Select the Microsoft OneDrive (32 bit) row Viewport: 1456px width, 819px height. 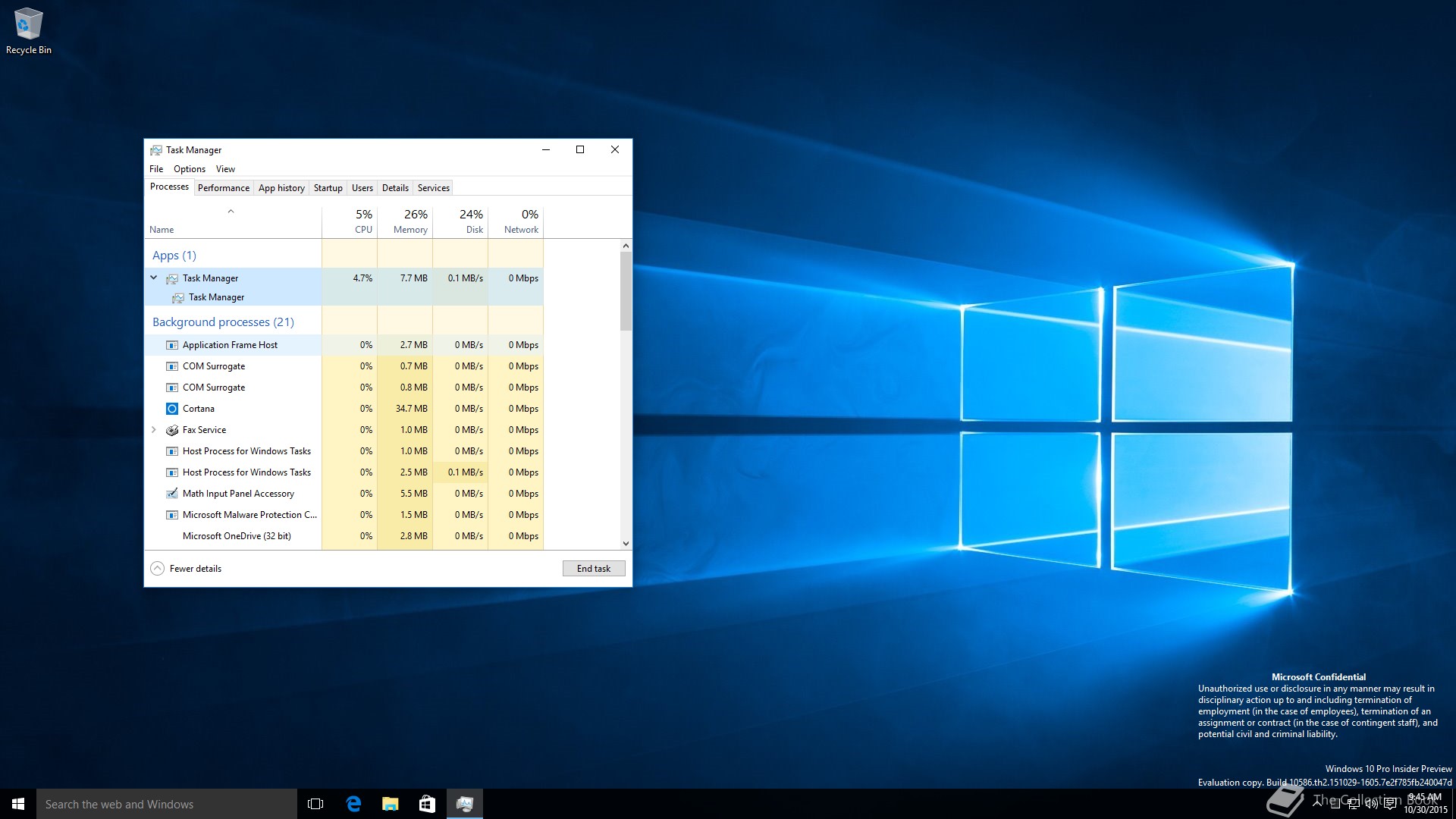pyautogui.click(x=344, y=536)
